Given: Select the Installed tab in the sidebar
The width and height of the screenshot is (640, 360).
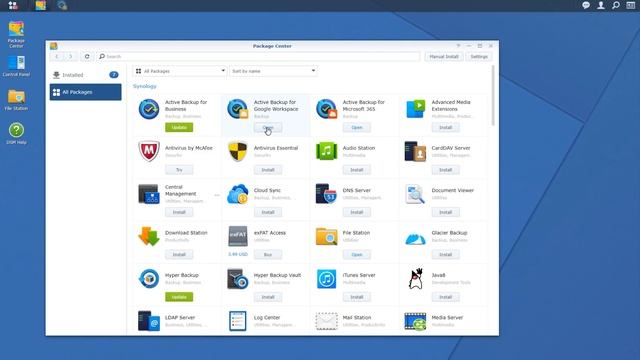Looking at the screenshot, I should point(85,75).
